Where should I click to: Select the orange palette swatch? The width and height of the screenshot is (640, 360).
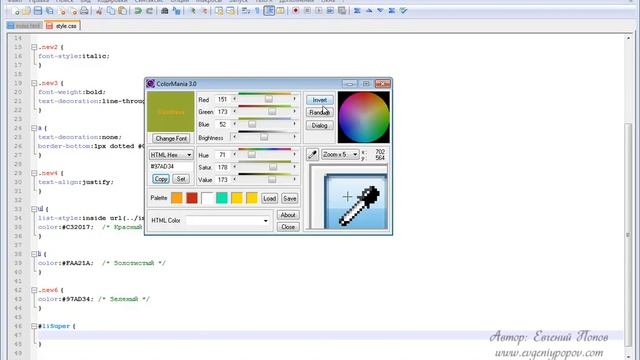(177, 198)
